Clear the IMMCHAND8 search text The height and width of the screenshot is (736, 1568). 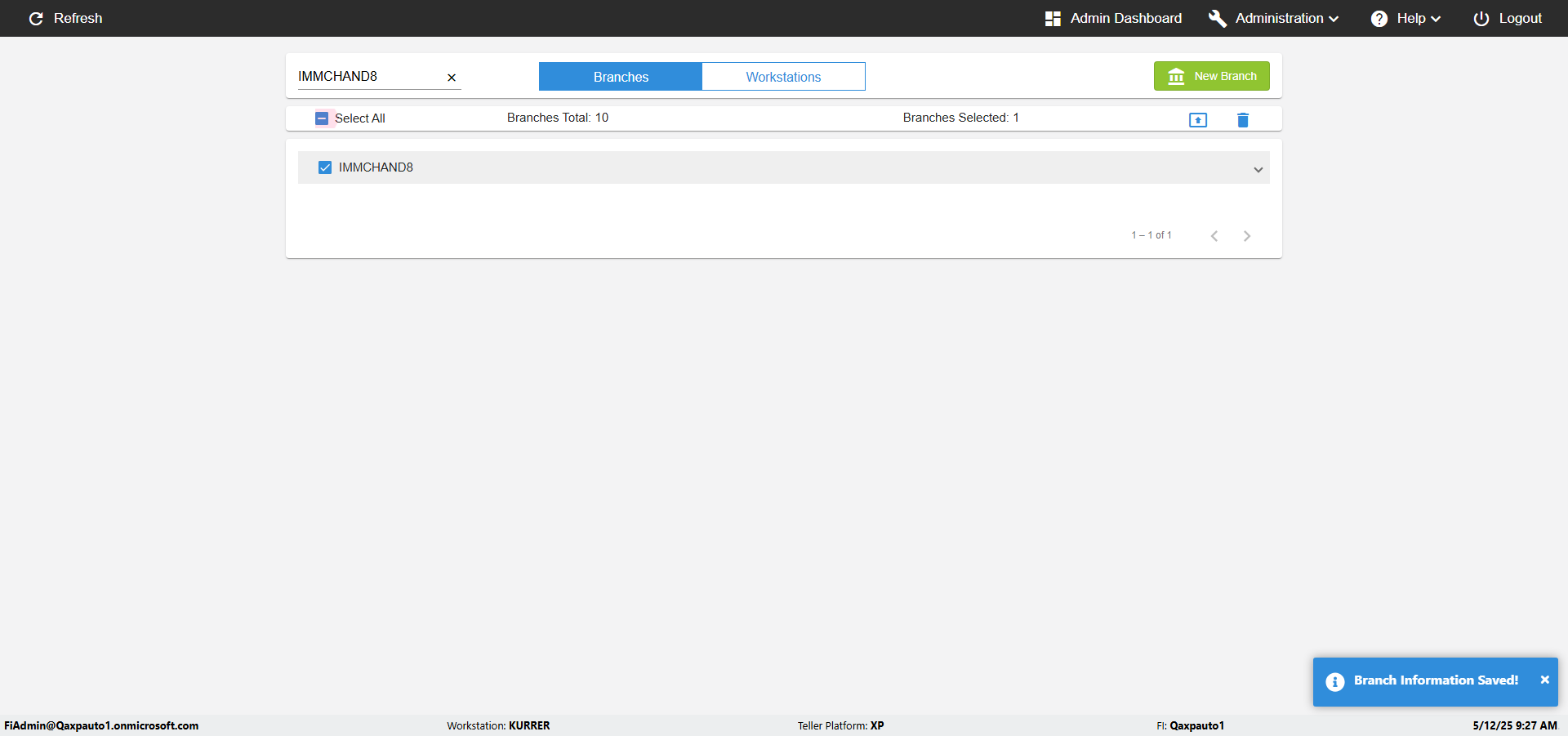[452, 78]
